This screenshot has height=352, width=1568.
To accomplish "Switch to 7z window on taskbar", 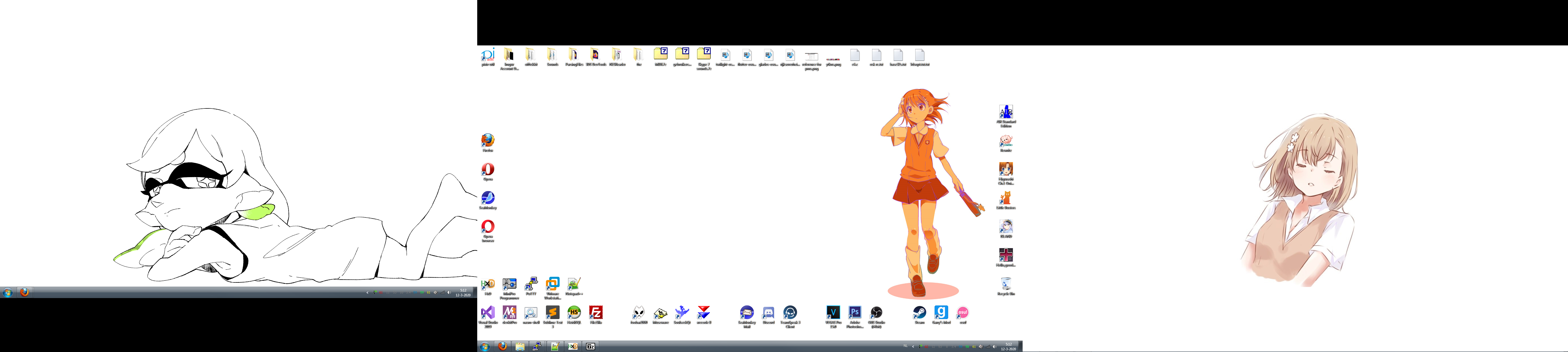I will coord(591,347).
